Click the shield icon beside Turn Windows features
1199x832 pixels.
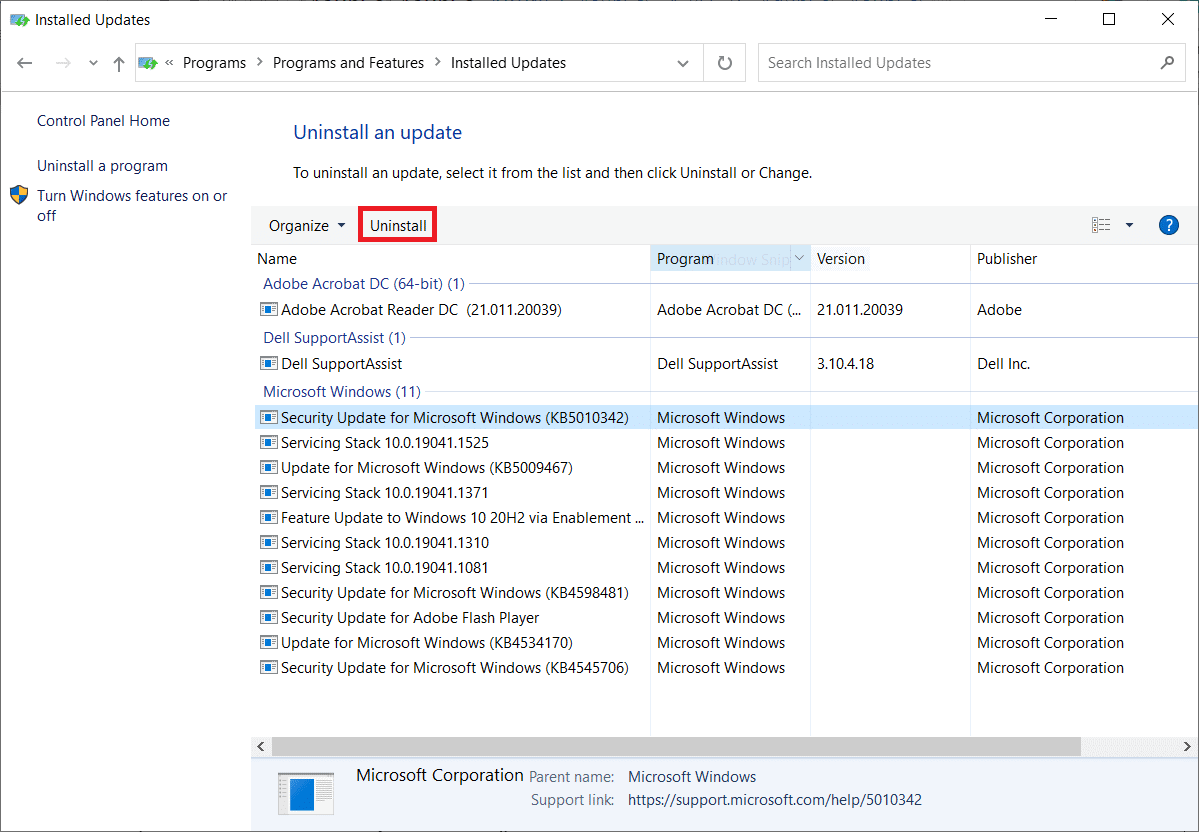coord(19,196)
